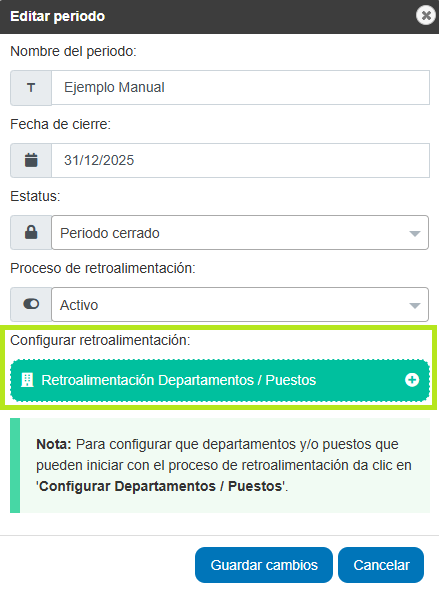Click the toggle switch icon beside Activo
The image size is (439, 590).
click(31, 304)
